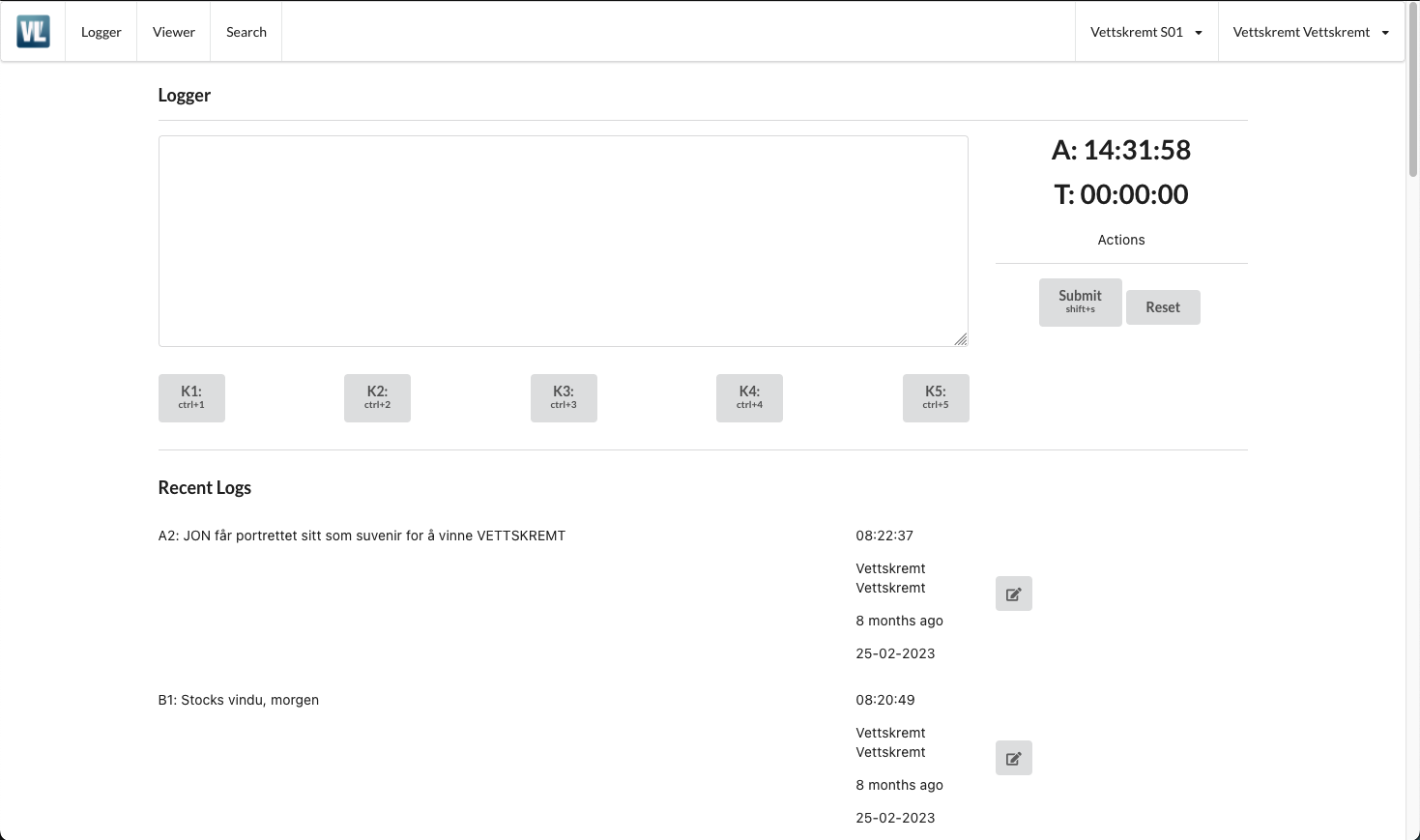
Task: Open the Logger tab
Action: [101, 32]
